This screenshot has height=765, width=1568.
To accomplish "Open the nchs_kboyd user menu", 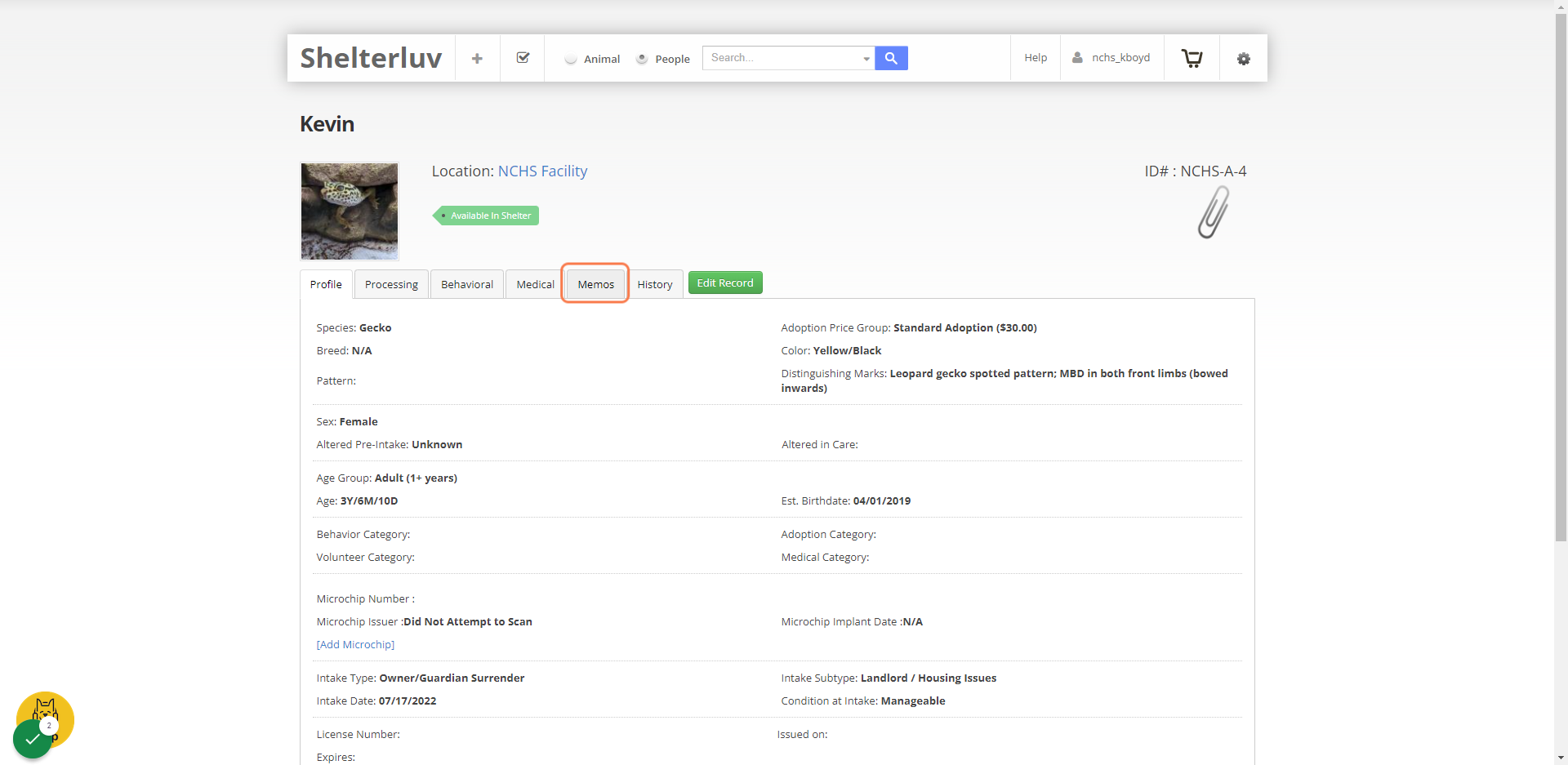I will coord(1111,58).
